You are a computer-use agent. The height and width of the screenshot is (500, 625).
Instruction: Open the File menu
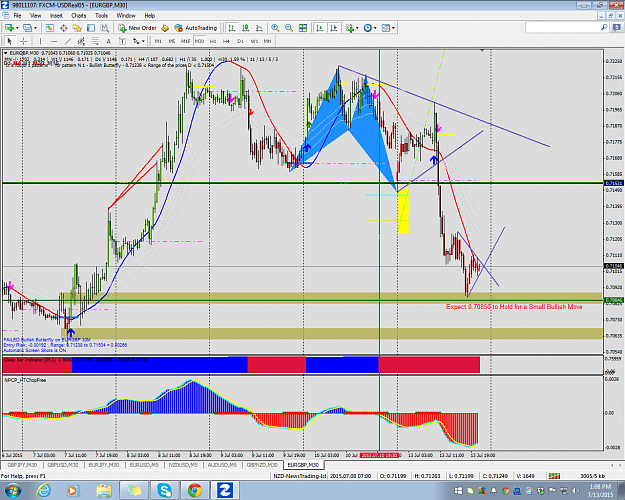click(x=18, y=16)
